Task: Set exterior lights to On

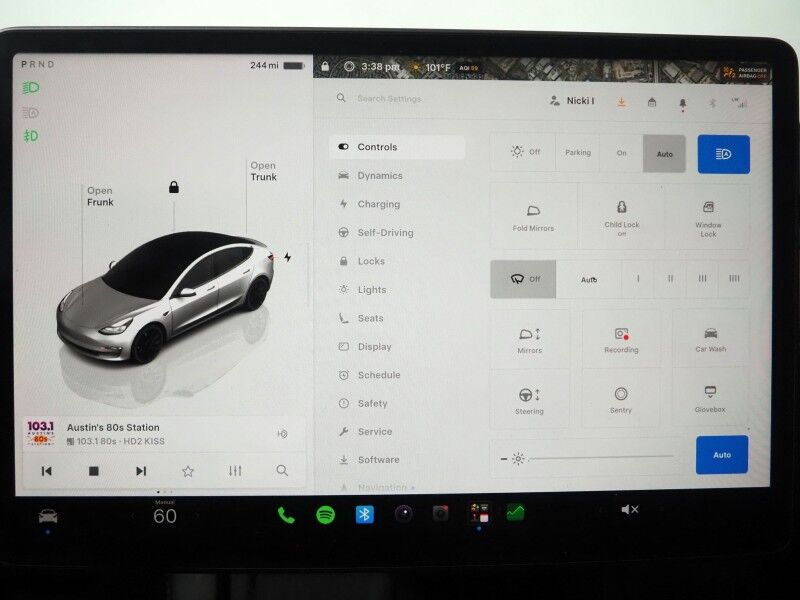Action: pyautogui.click(x=621, y=153)
